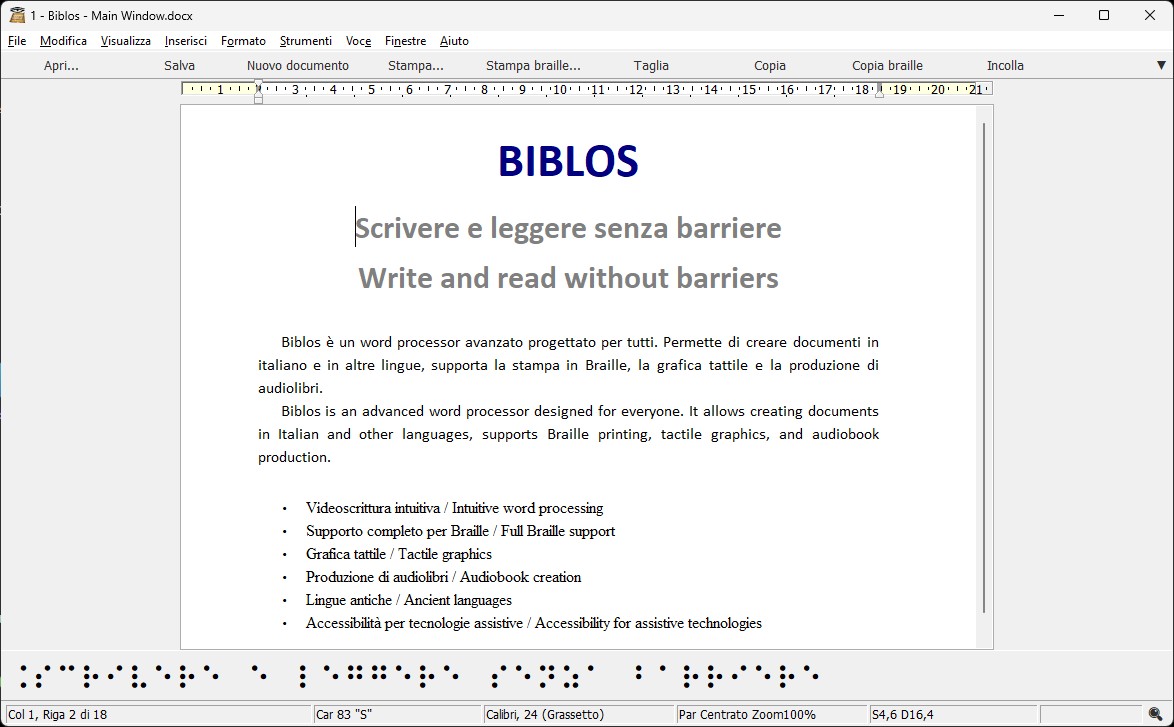Open the Modifica menu
This screenshot has width=1174, height=727.
coord(63,41)
